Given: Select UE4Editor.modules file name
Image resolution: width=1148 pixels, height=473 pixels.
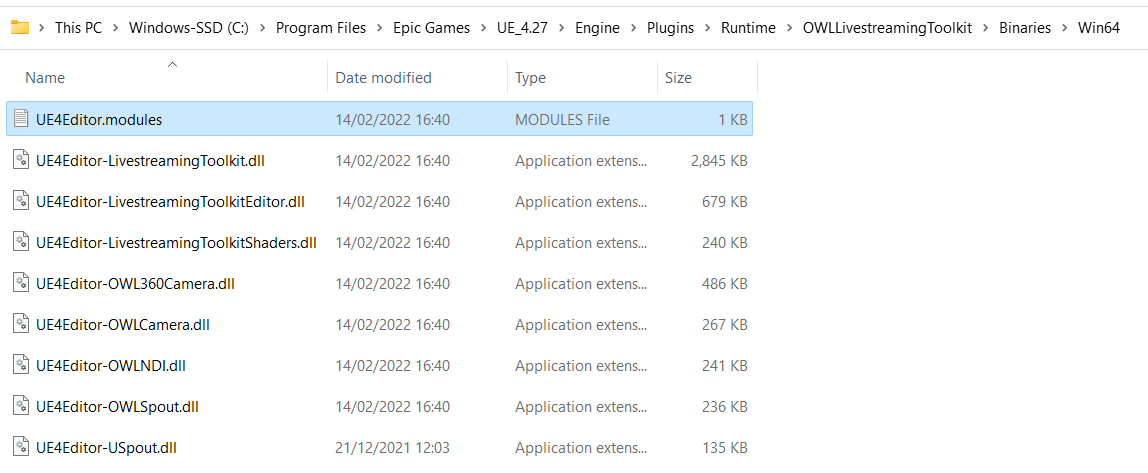Looking at the screenshot, I should tap(99, 119).
